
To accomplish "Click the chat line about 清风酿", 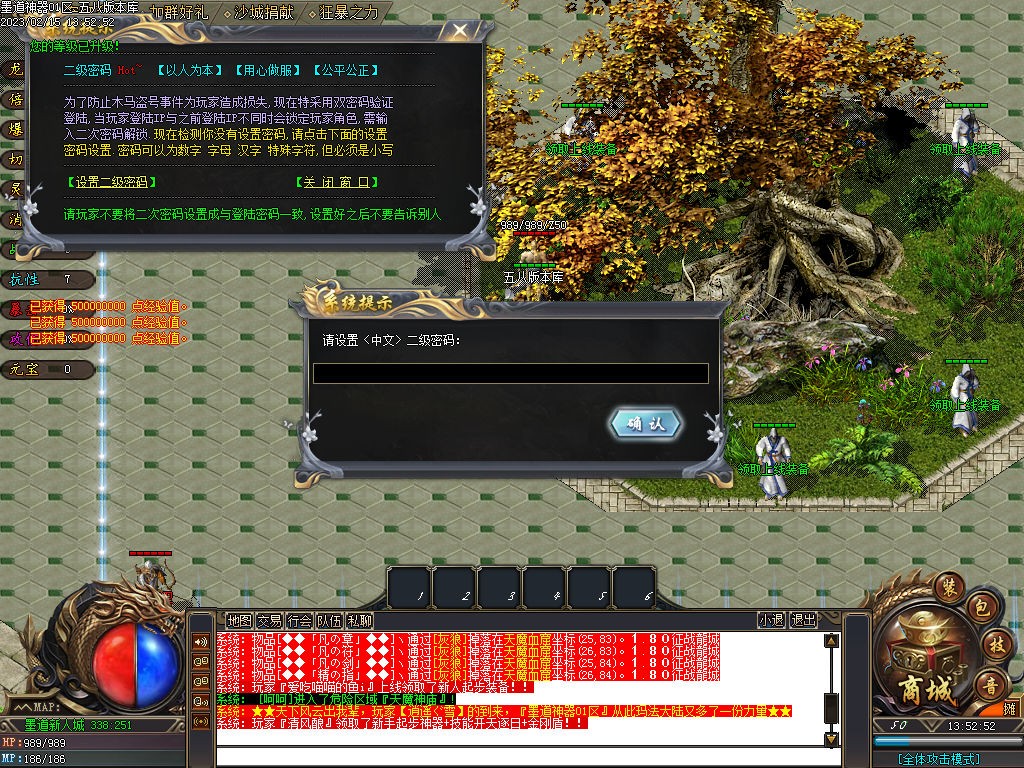I will click(402, 724).
